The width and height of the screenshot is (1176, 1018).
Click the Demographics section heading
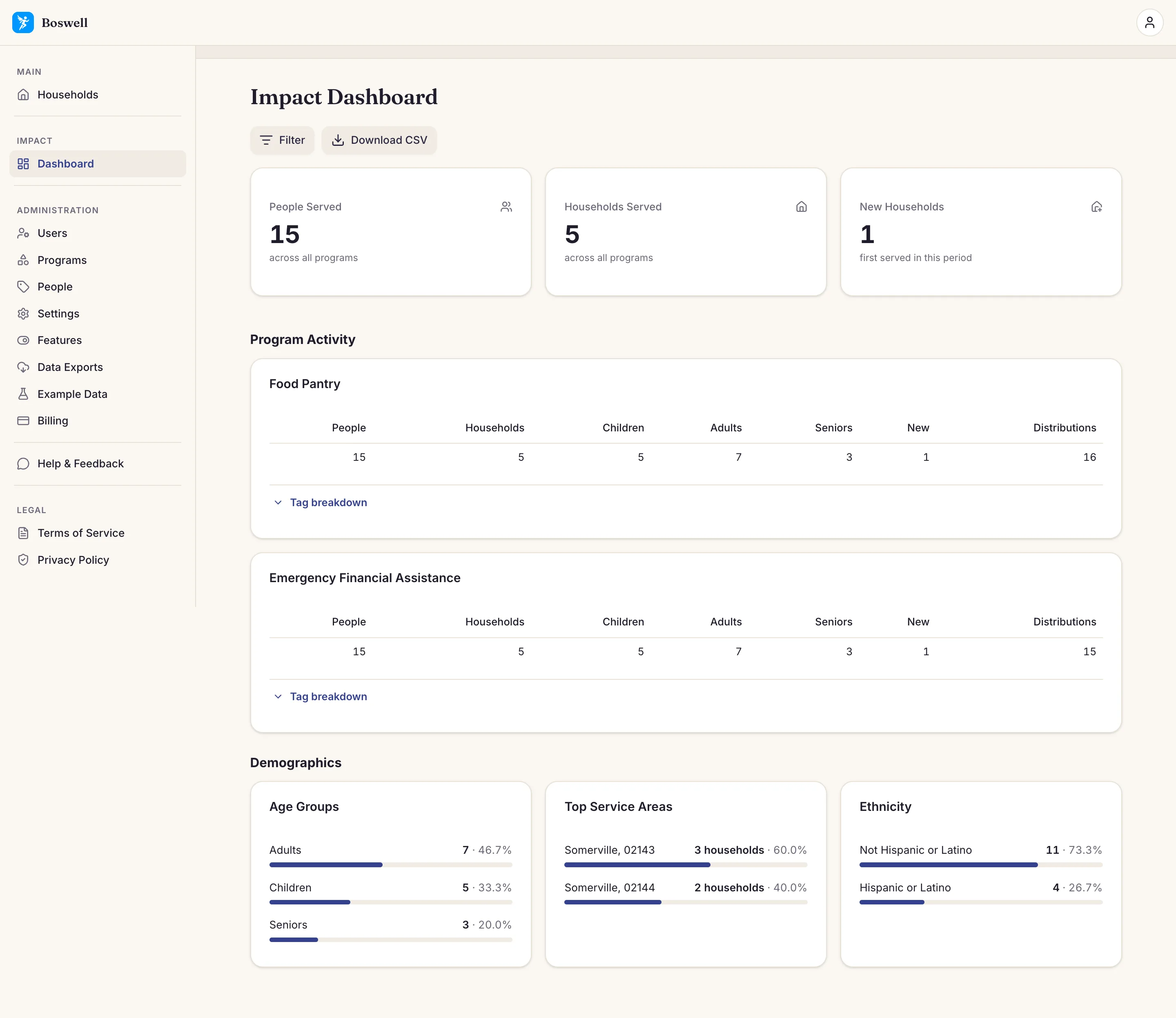pyautogui.click(x=296, y=763)
